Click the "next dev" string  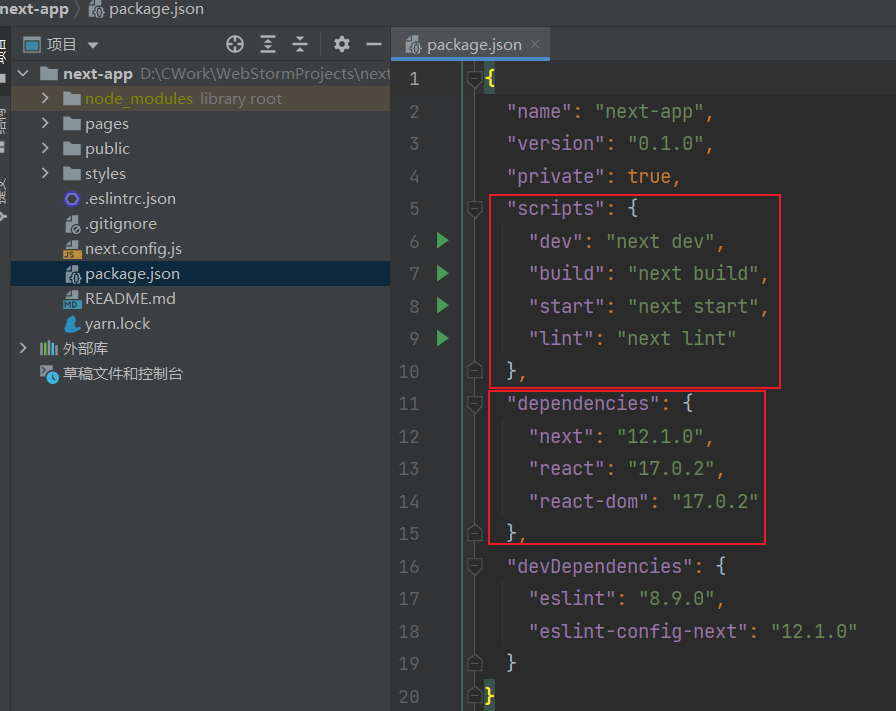[x=660, y=242]
